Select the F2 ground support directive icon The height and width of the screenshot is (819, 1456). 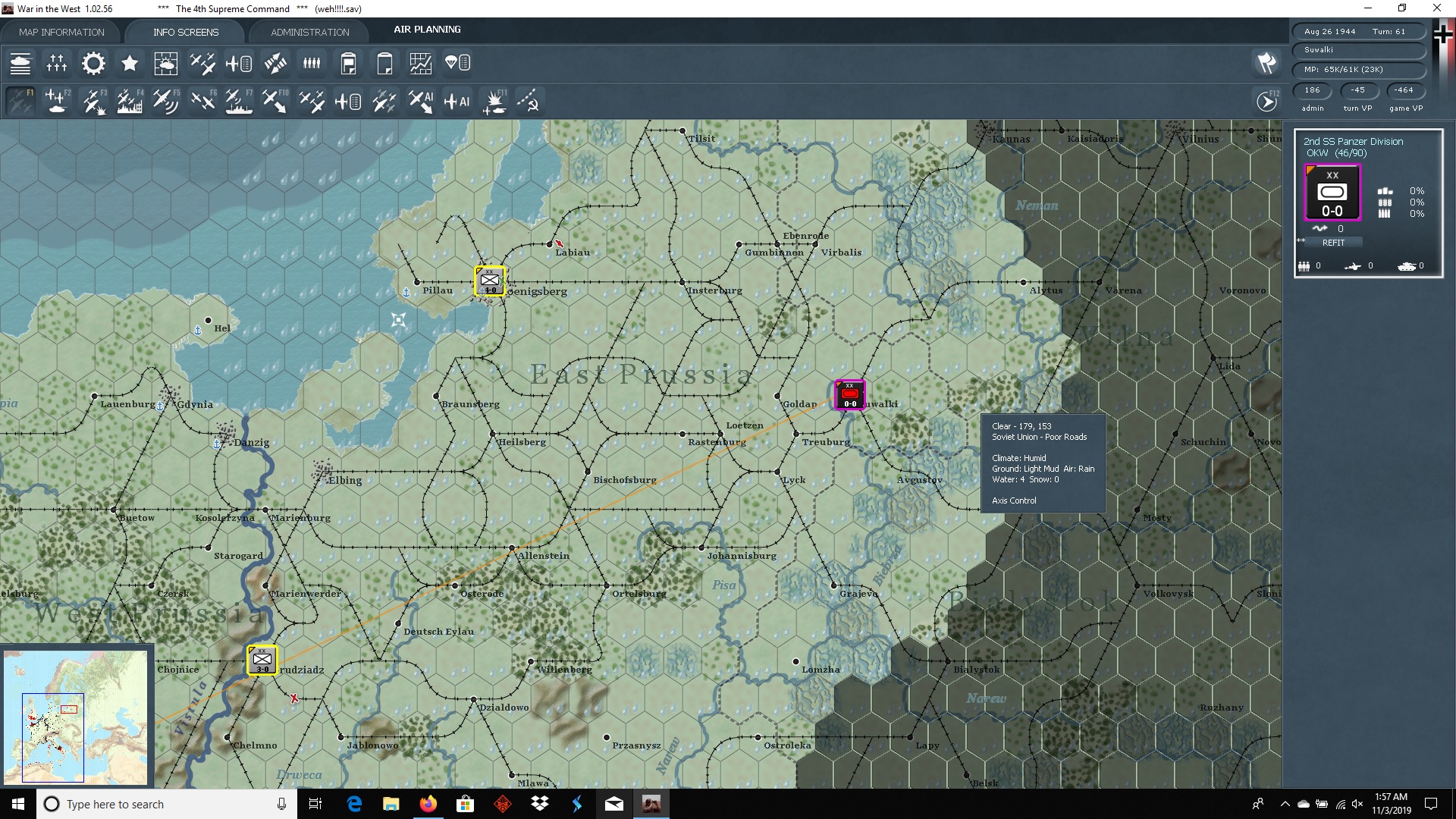point(57,102)
